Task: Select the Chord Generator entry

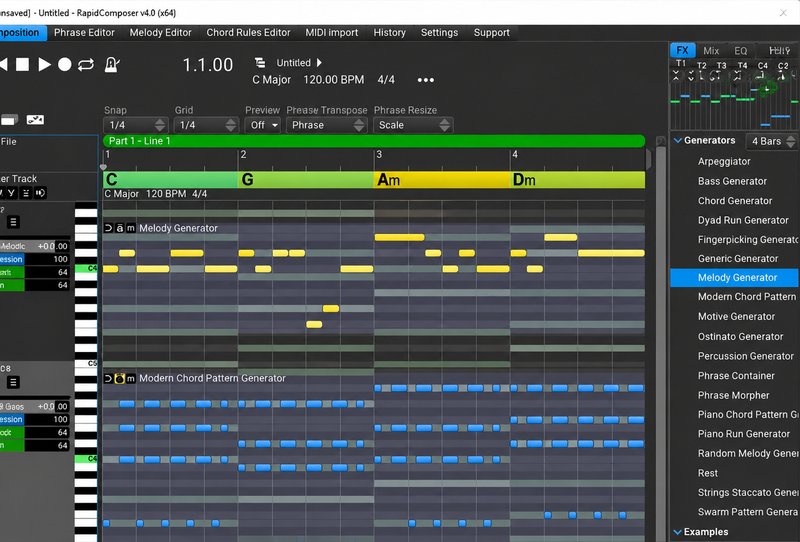Action: (x=734, y=201)
